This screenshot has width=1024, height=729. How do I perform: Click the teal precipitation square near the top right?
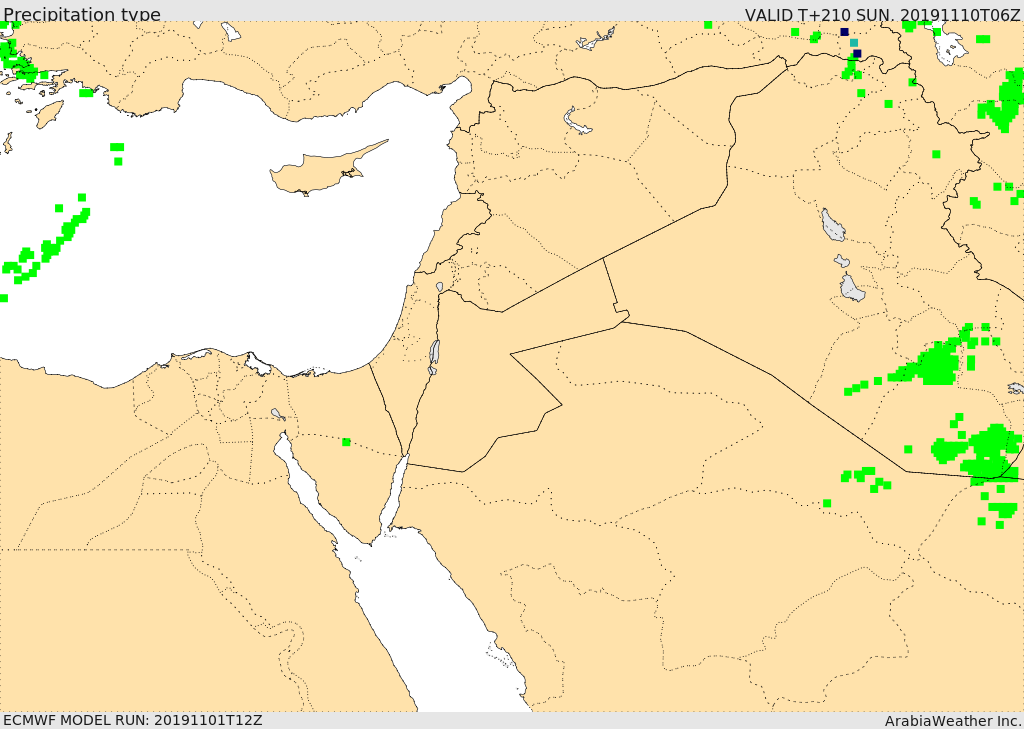(854, 42)
